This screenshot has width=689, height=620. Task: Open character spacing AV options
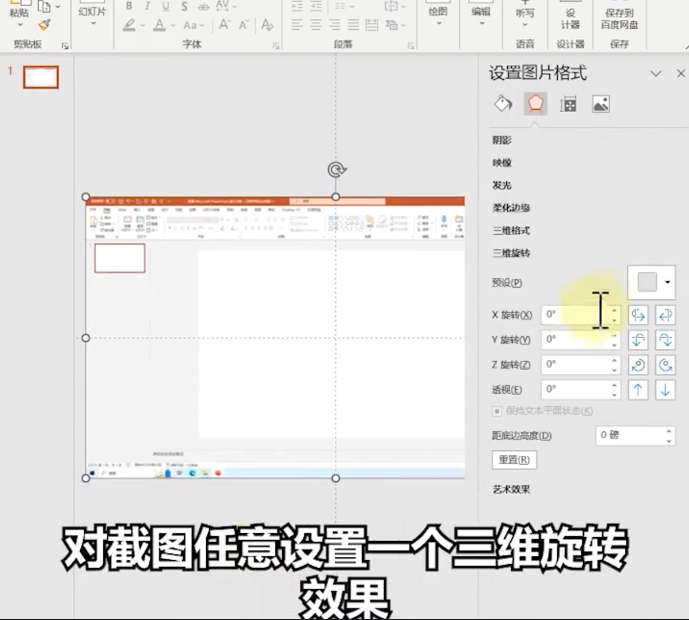pyautogui.click(x=226, y=6)
